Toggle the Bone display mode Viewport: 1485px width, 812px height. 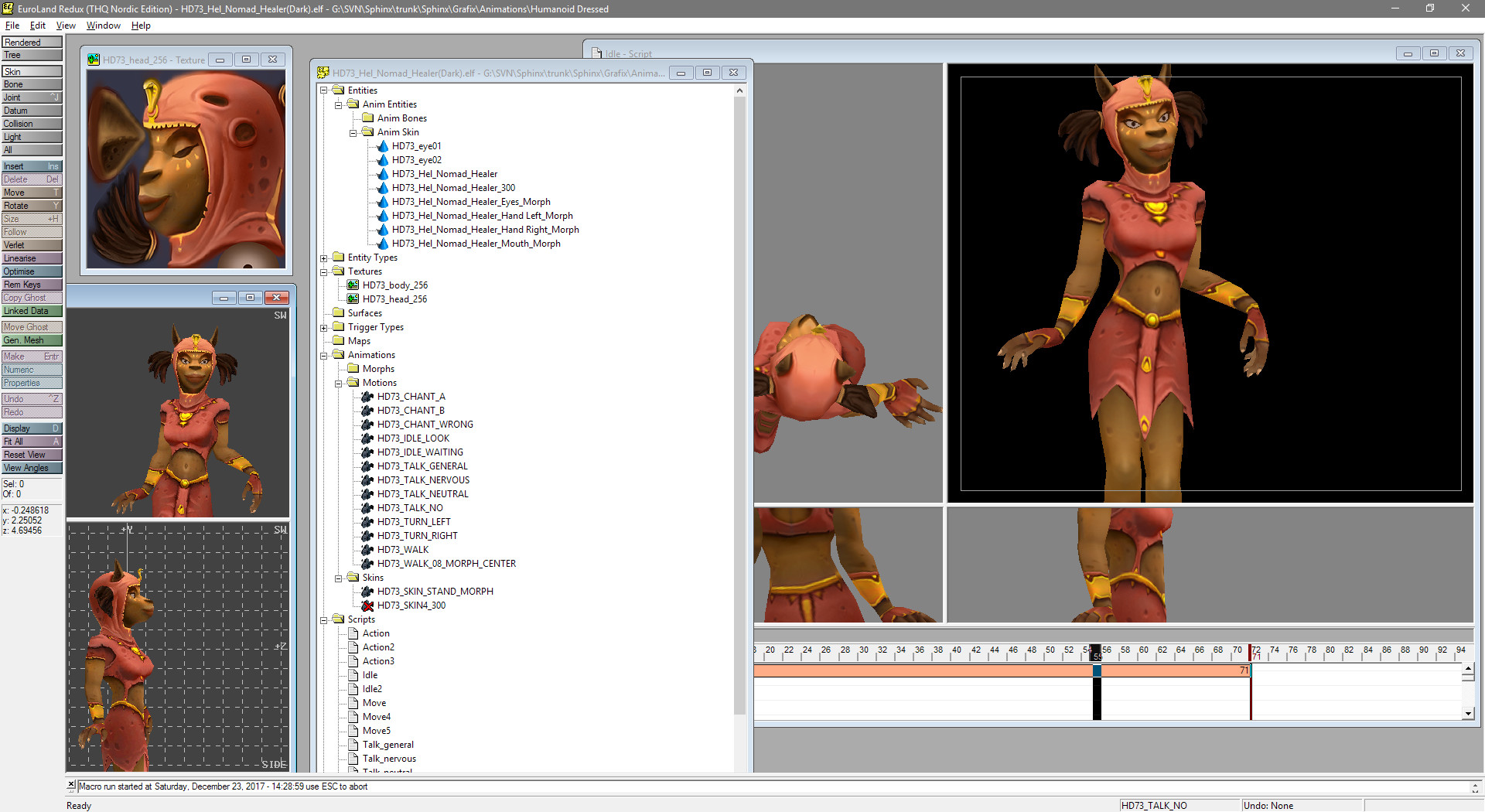pos(31,84)
